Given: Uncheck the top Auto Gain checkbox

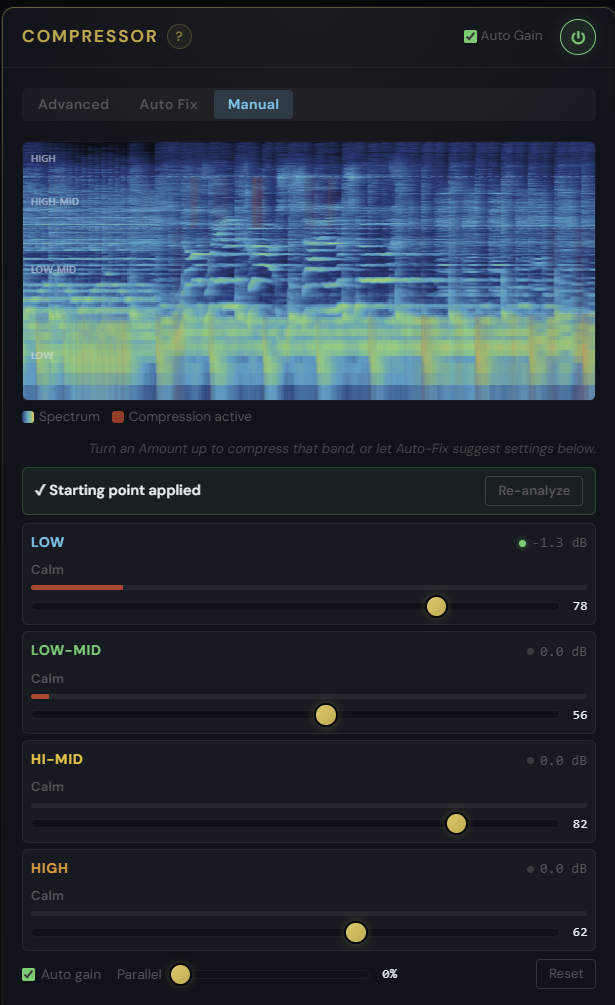Looking at the screenshot, I should coord(470,37).
